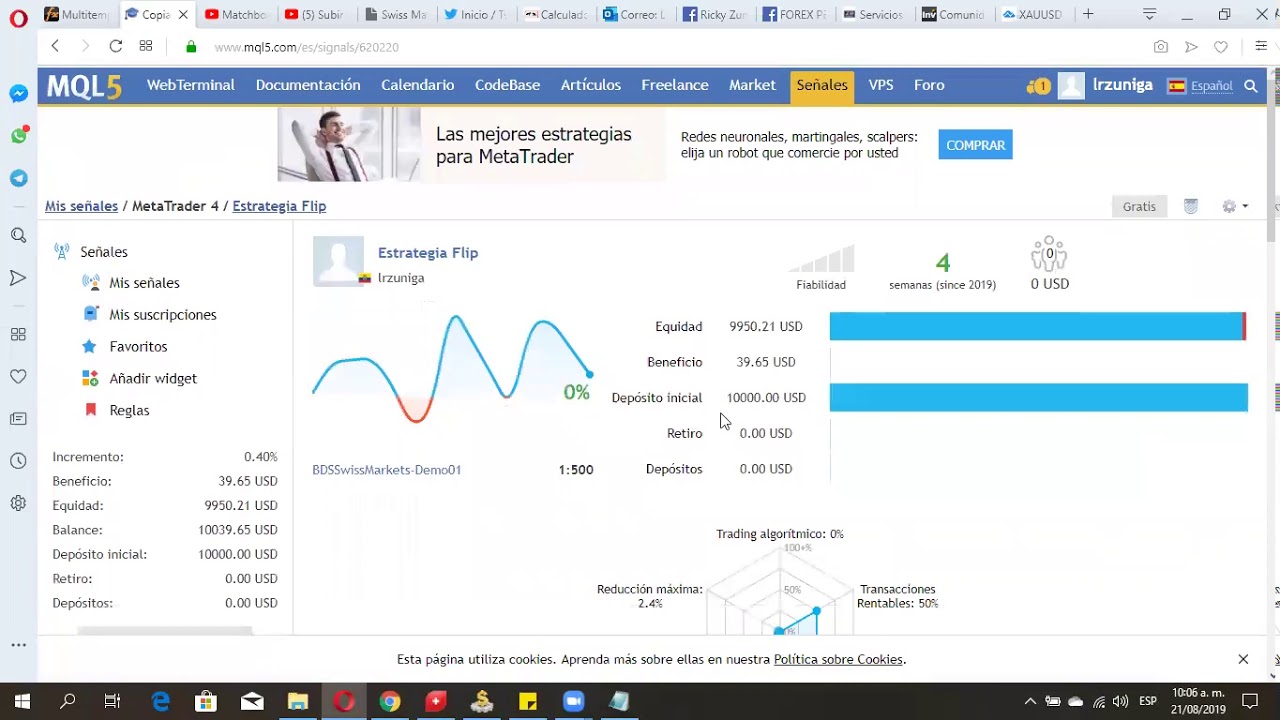Go back to previous page
The width and height of the screenshot is (1280, 720).
pos(55,46)
